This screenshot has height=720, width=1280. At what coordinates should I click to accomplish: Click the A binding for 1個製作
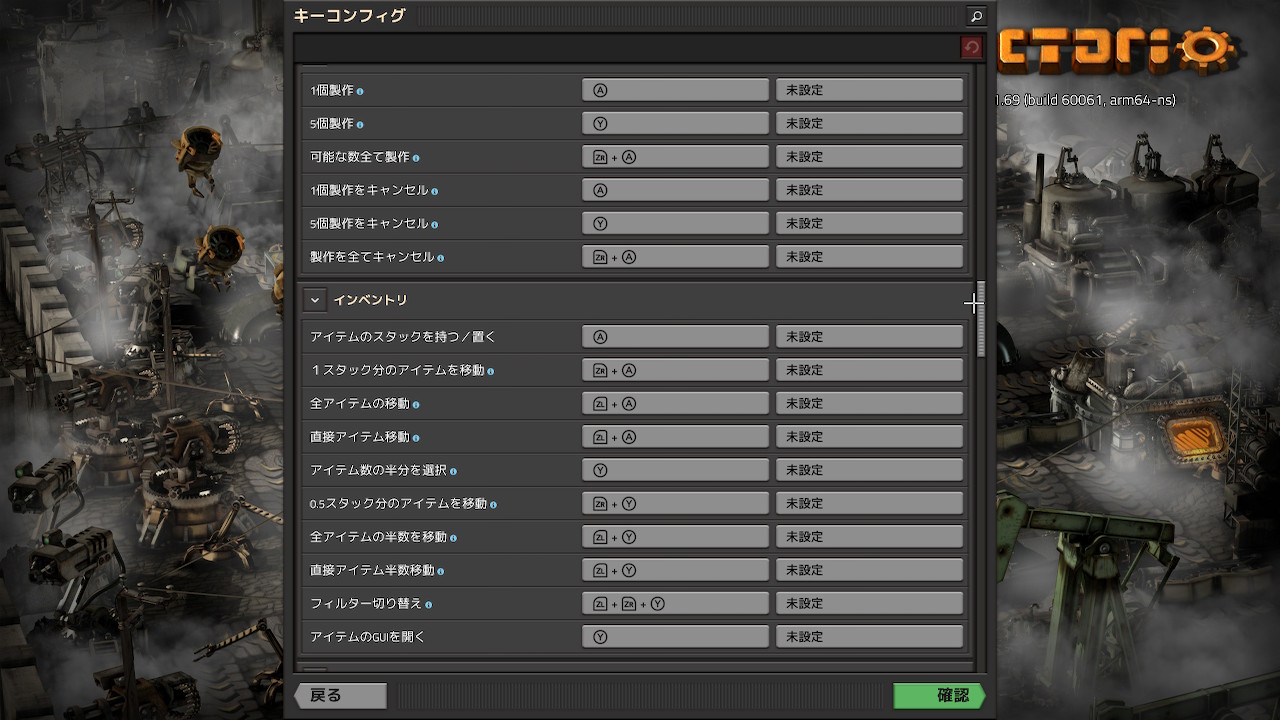675,89
